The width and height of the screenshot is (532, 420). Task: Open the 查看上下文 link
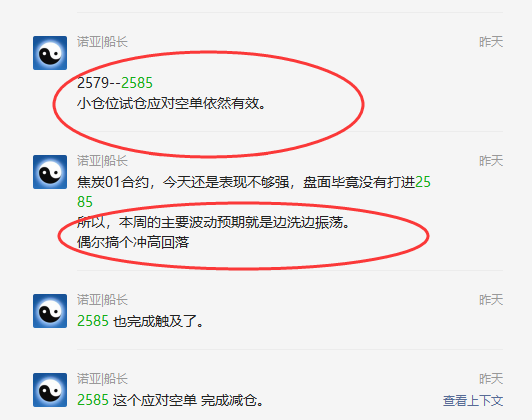pos(473,401)
